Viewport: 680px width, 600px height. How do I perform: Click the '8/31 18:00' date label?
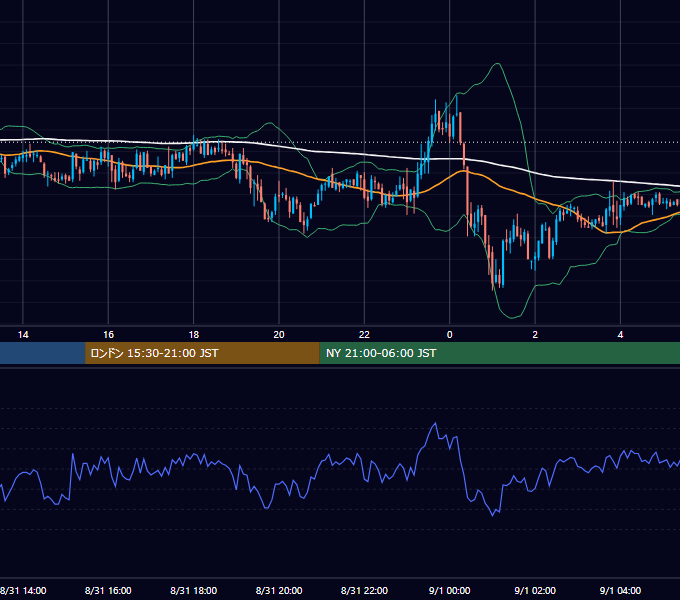[x=193, y=590]
